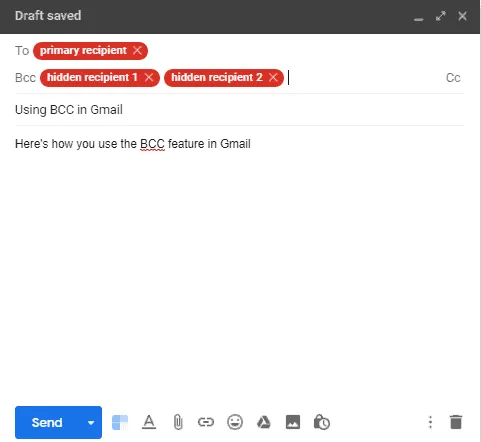Remove hidden recipient 2 from Bcc
The image size is (481, 442).
click(x=273, y=78)
